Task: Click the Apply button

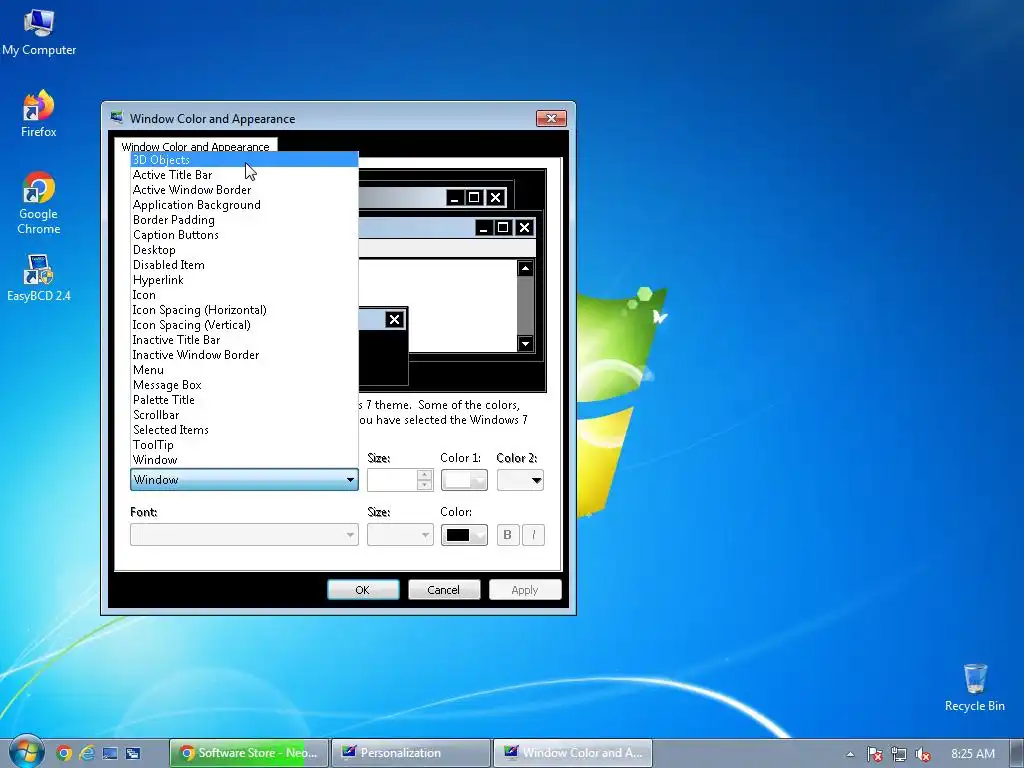Action: 525,590
